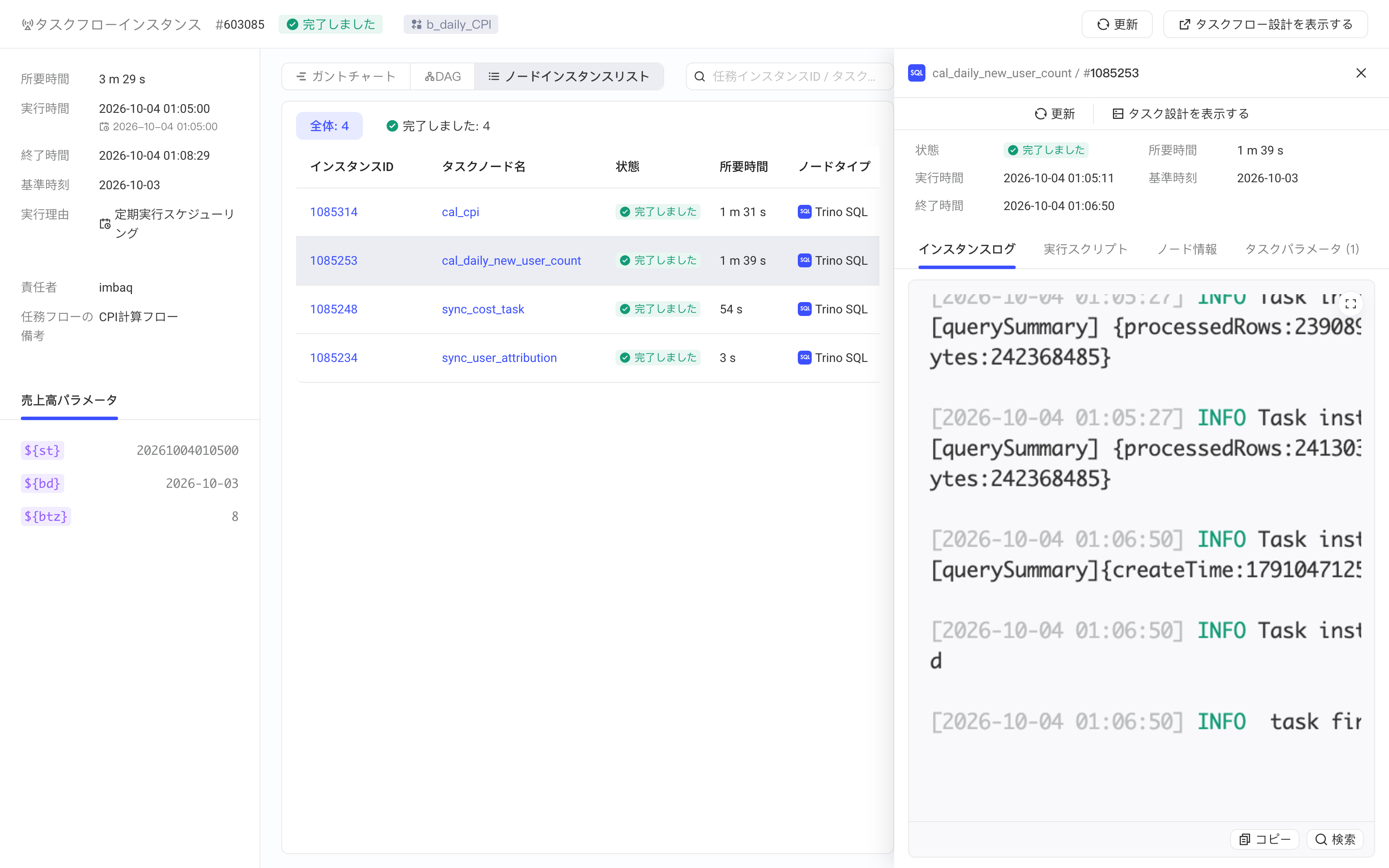Viewport: 1389px width, 868px height.
Task: Click 完了しました status in detail panel
Action: [1046, 151]
